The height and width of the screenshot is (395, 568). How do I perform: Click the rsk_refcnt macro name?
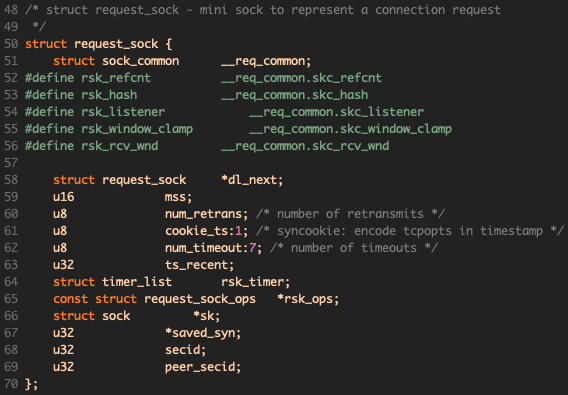(116, 78)
